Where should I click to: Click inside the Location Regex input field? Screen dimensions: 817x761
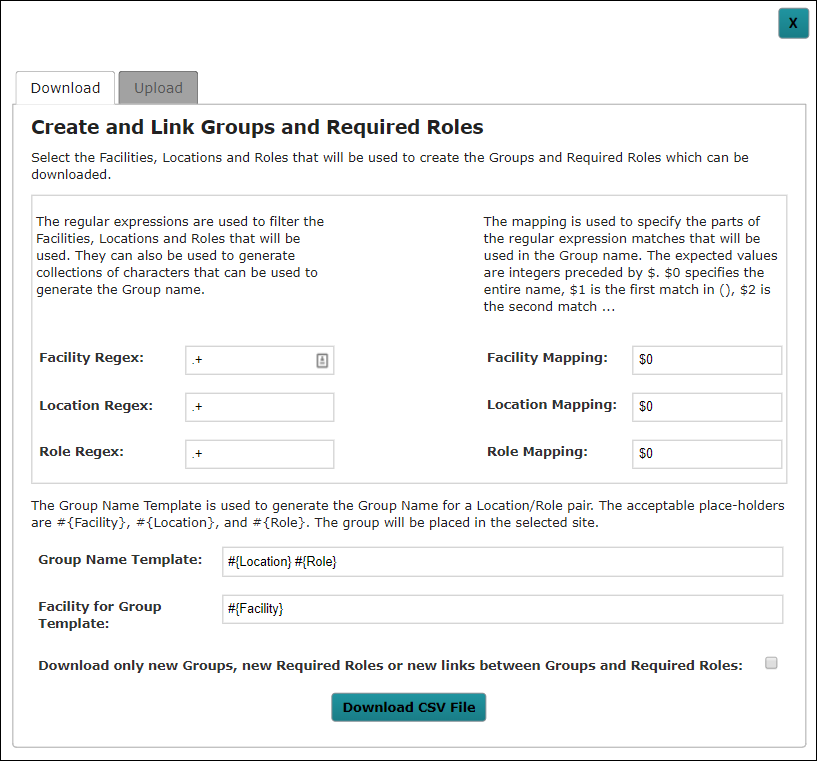click(x=259, y=407)
